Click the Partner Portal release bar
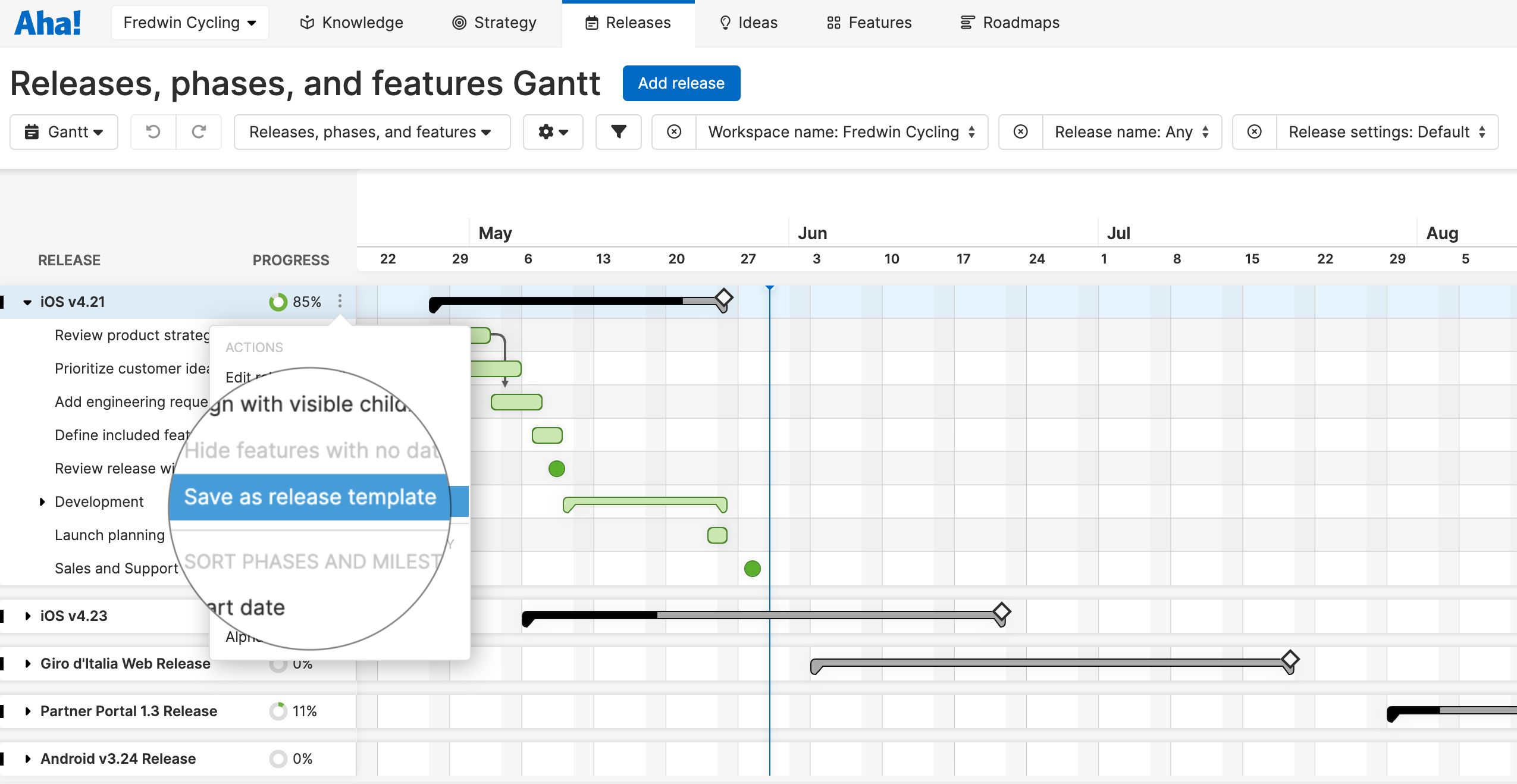1517x784 pixels. click(1452, 710)
